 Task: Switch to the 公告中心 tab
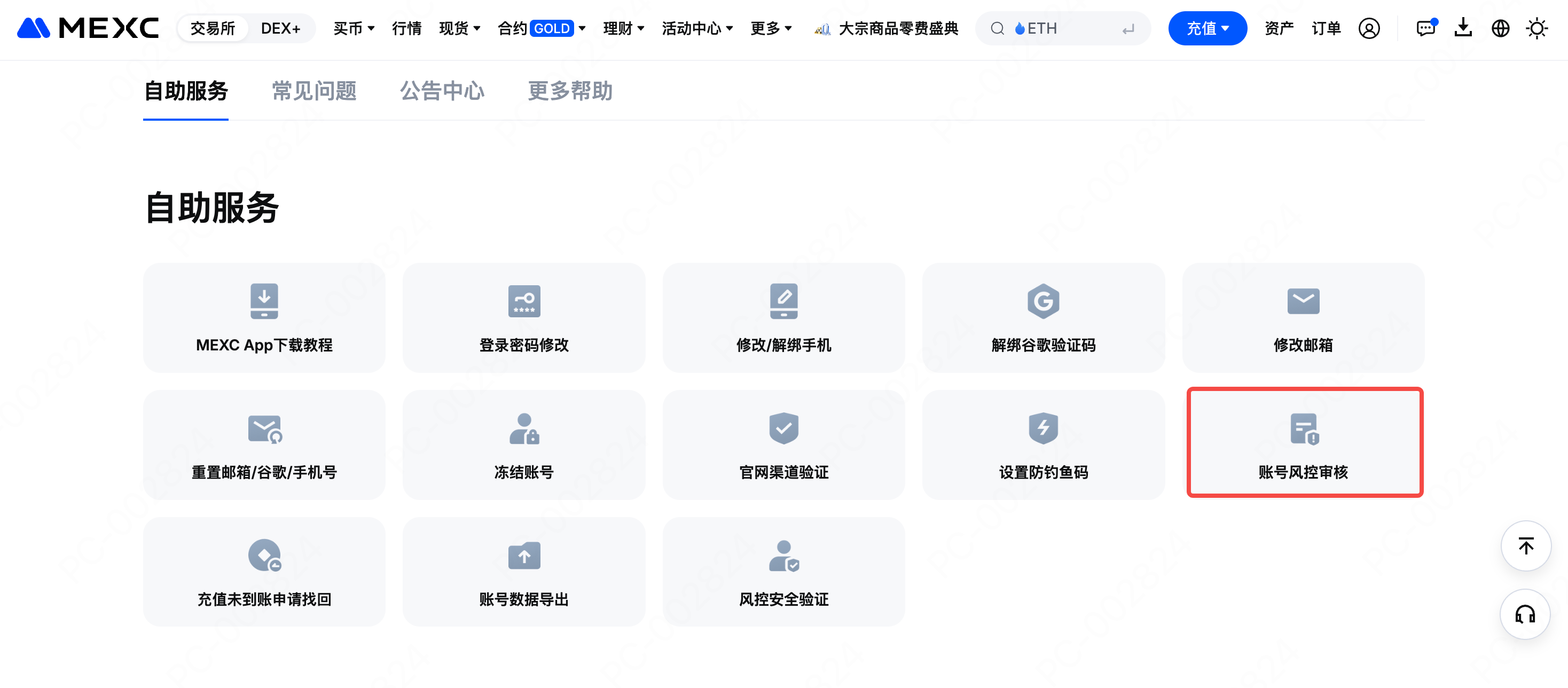[x=442, y=91]
